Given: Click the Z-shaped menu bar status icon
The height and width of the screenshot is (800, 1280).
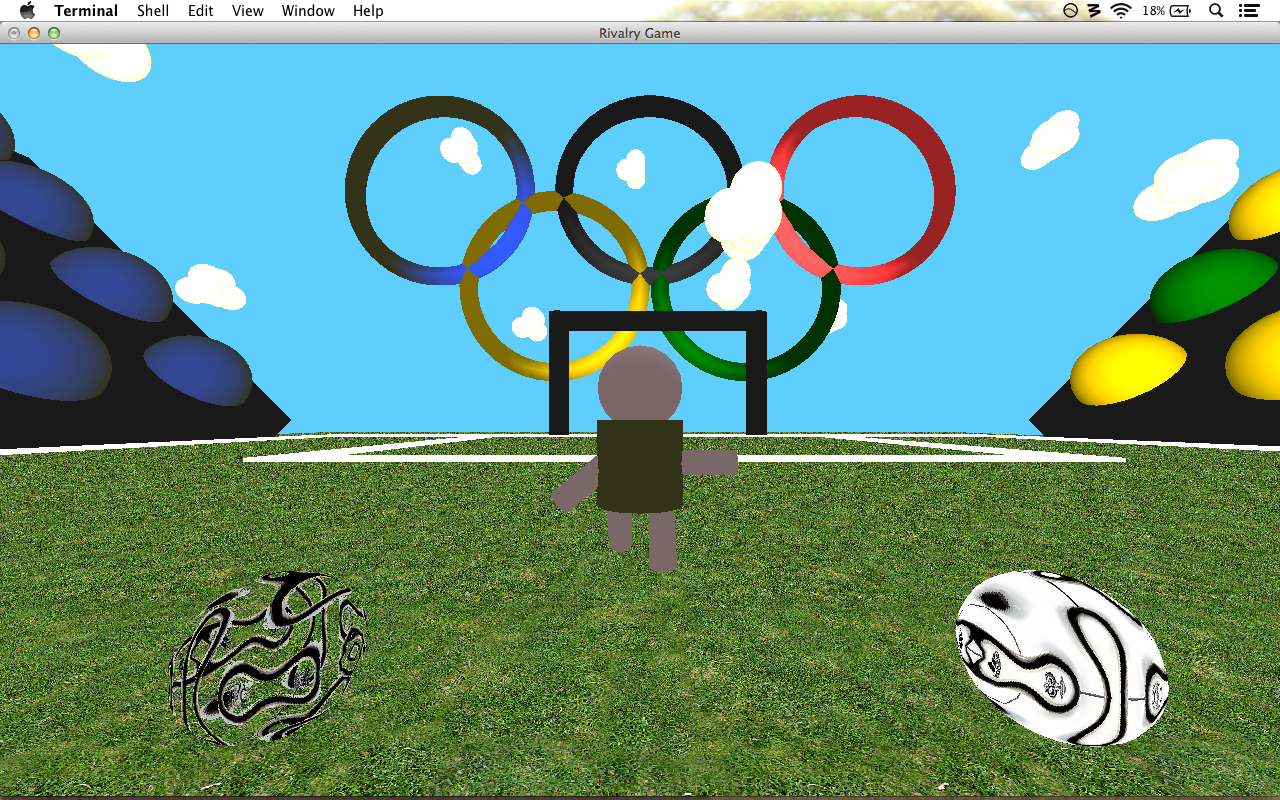Looking at the screenshot, I should point(1095,11).
